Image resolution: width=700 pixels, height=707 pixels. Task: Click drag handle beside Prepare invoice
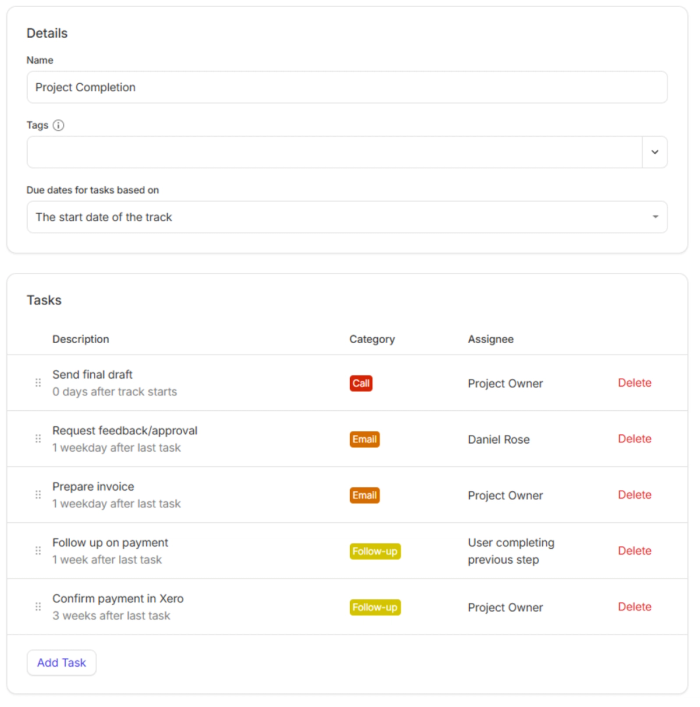click(38, 495)
